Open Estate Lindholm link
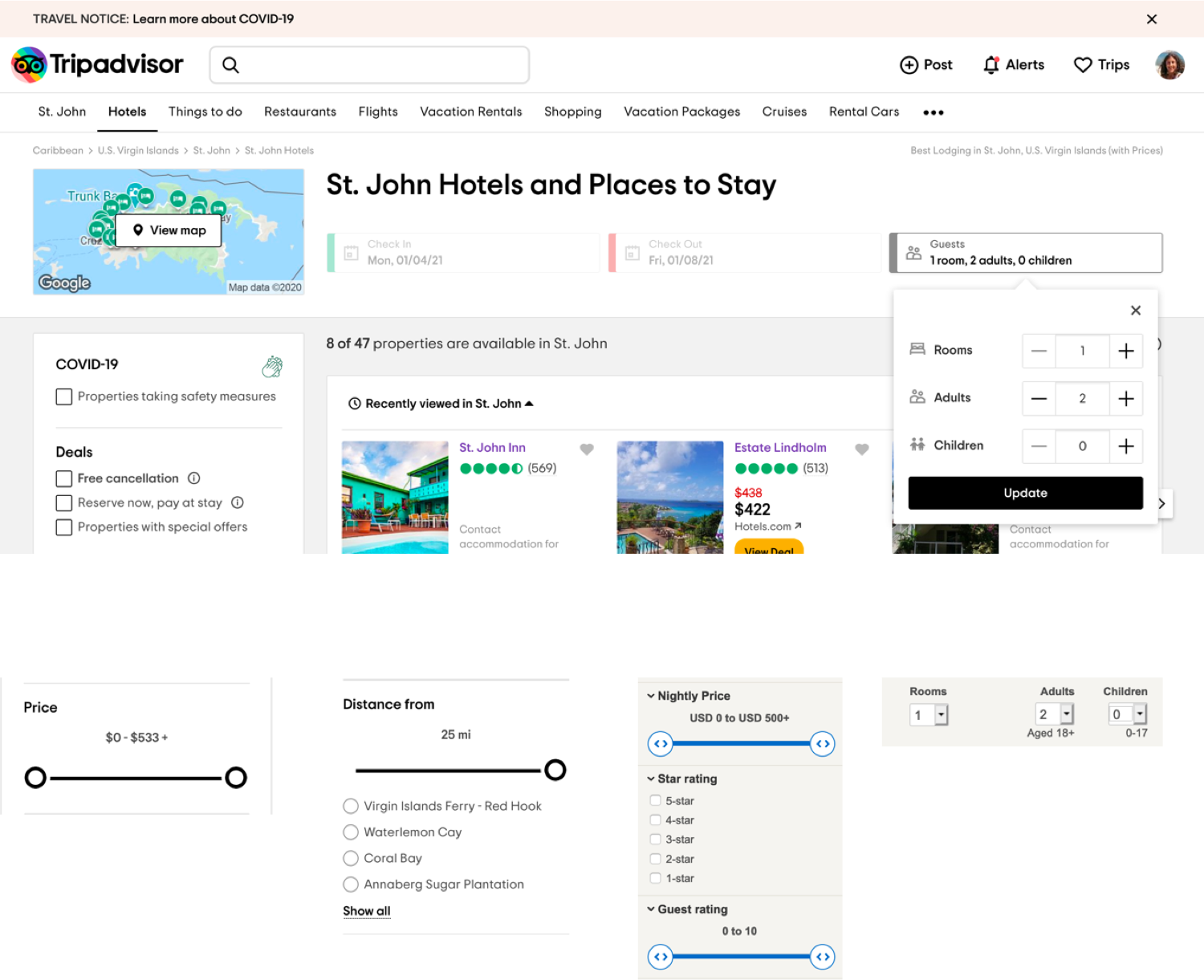1204x980 pixels. pos(780,448)
